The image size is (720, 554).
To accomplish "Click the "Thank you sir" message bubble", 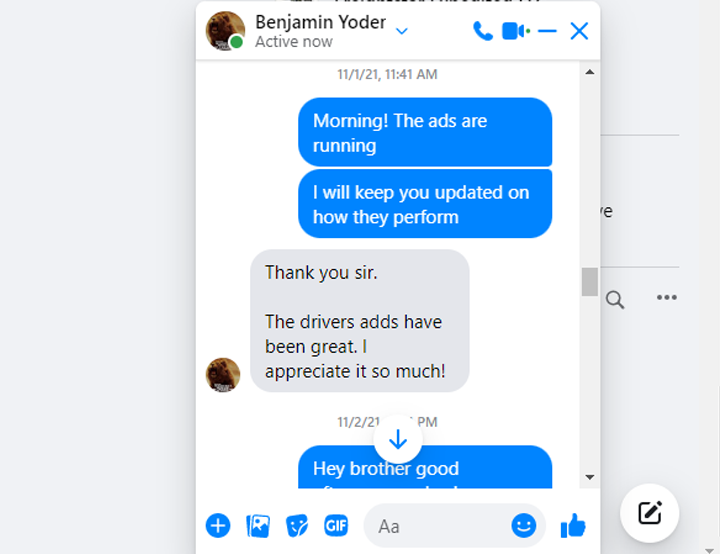I will [360, 321].
